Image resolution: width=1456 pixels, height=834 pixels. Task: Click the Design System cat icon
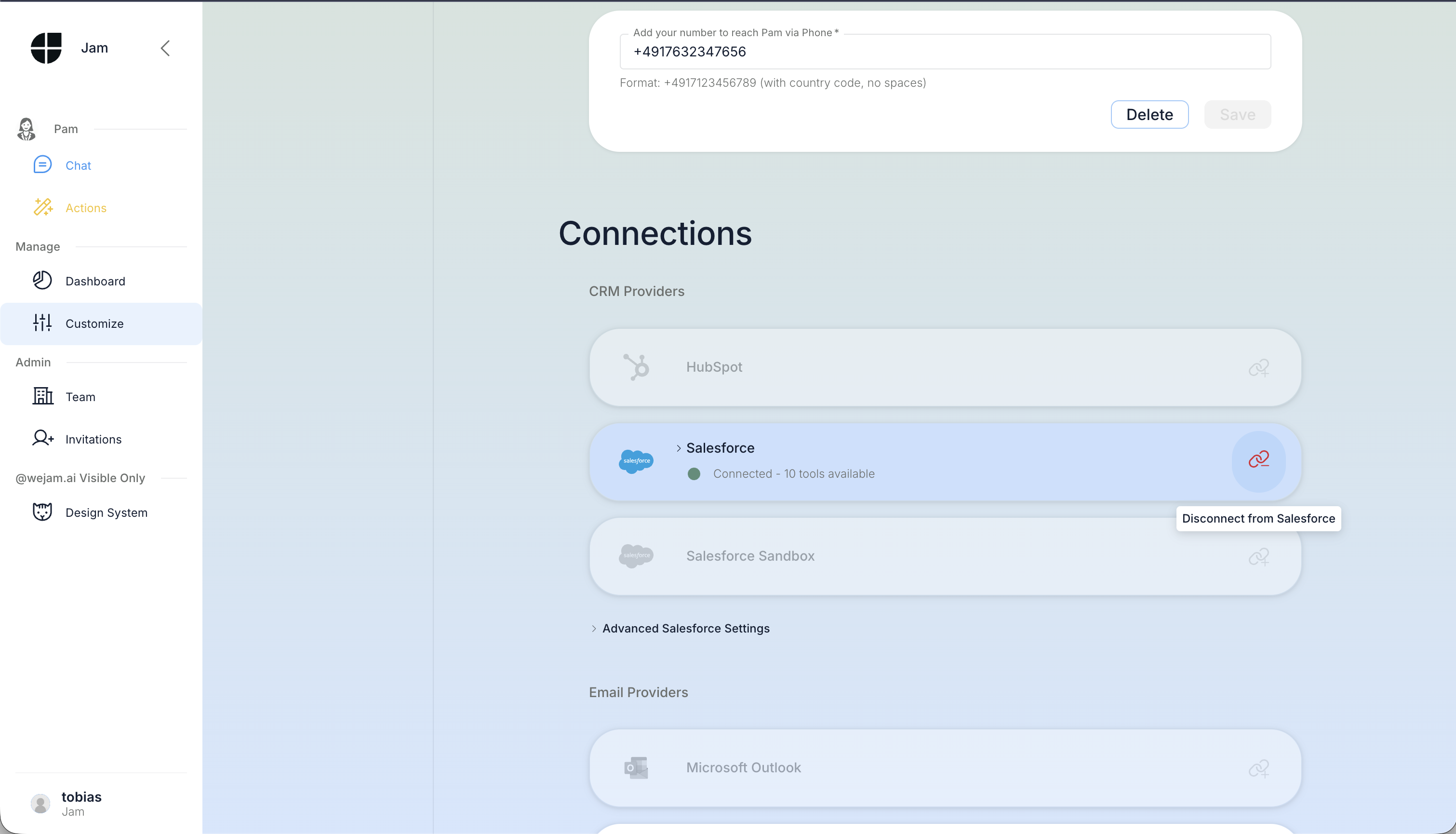pos(42,512)
